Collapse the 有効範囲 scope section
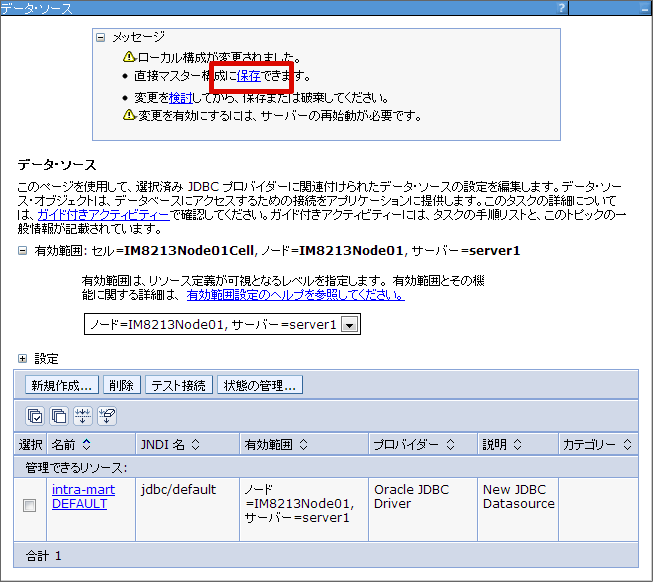This screenshot has width=653, height=582. coord(22,251)
